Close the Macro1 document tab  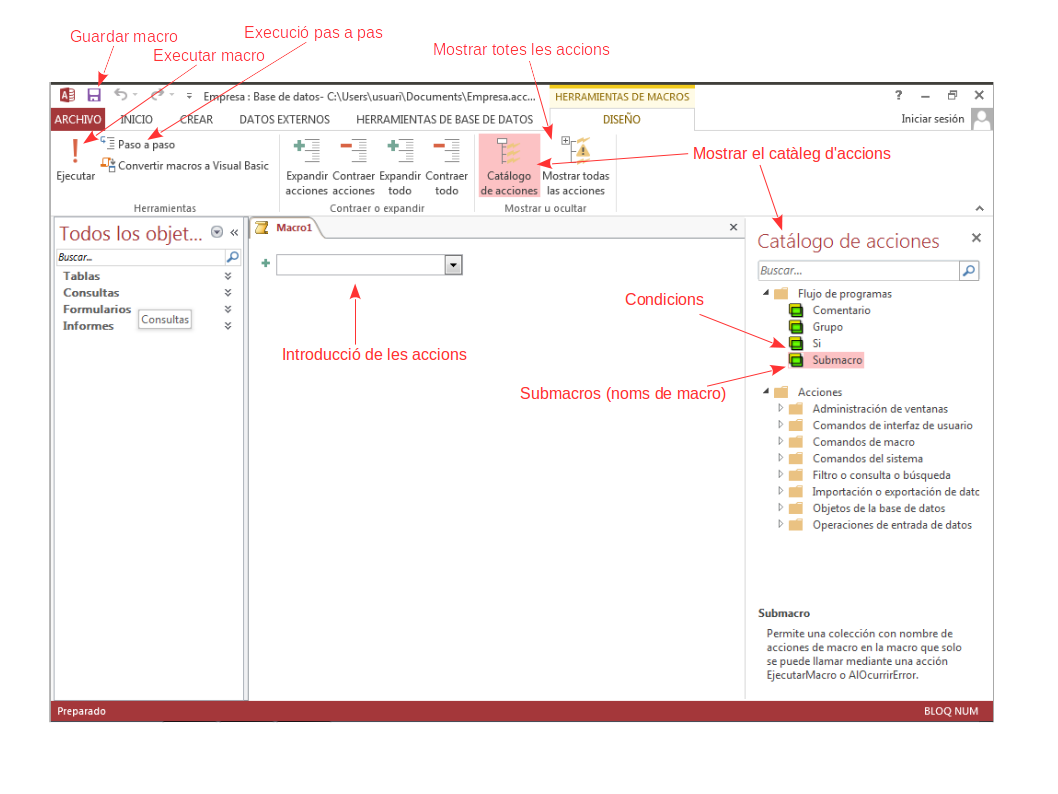(x=733, y=228)
